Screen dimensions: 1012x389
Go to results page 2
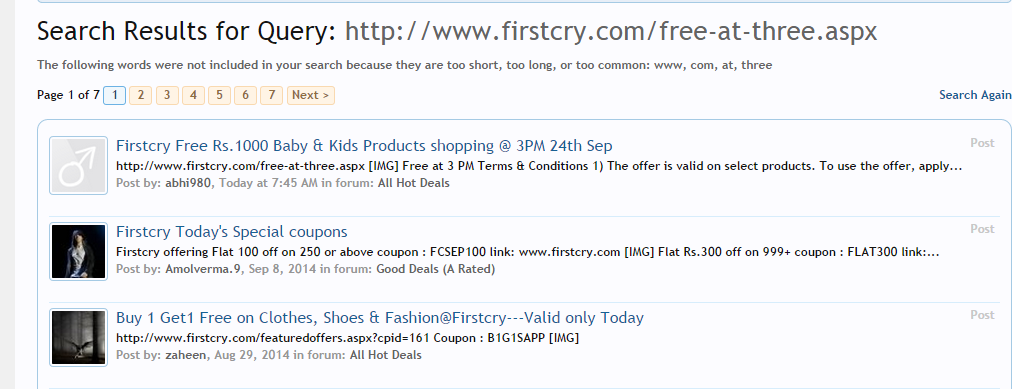(141, 95)
